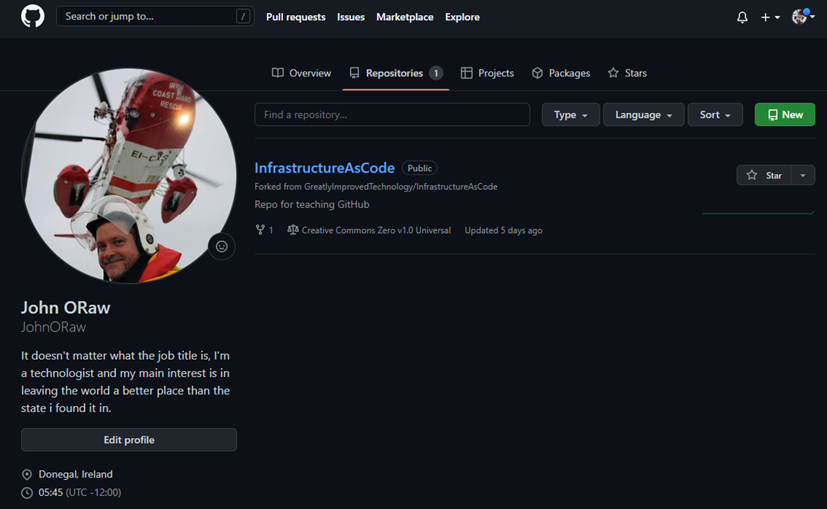Select the Repositories tab
Screen dimensions: 827x509
(396, 73)
